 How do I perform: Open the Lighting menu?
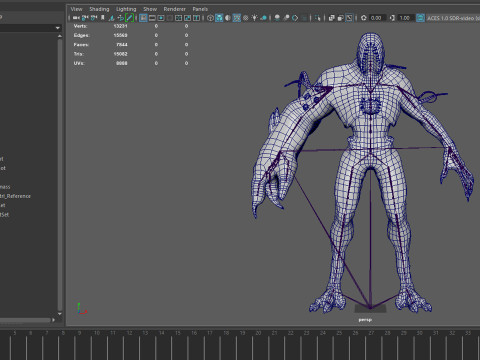pyautogui.click(x=126, y=9)
